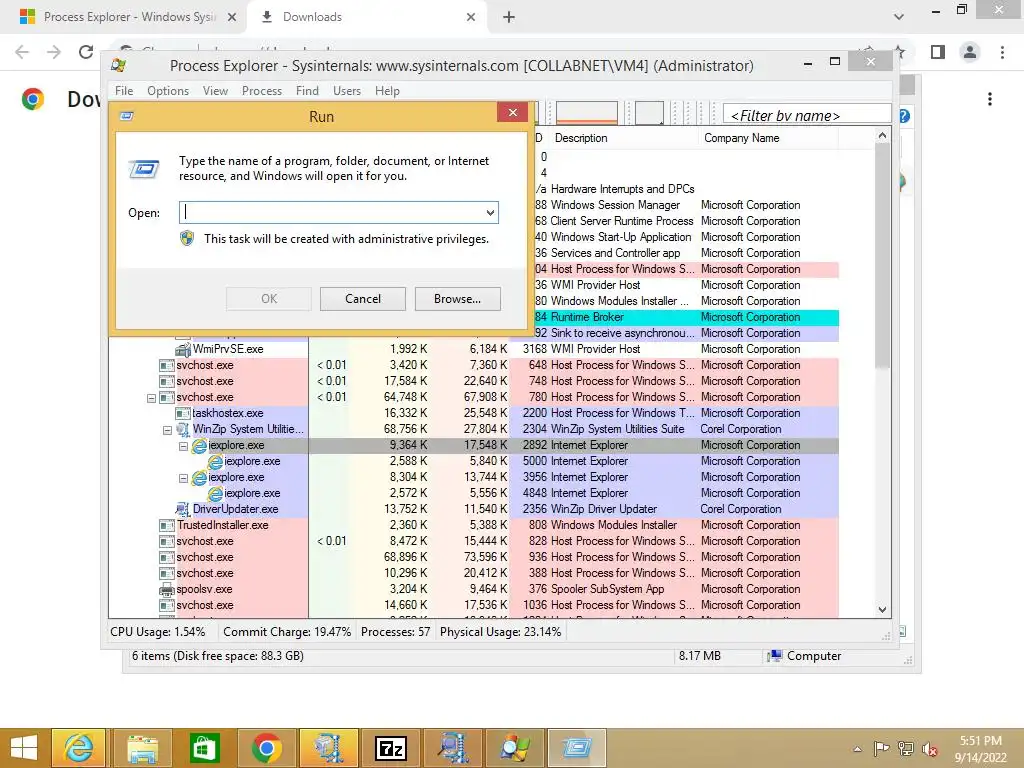
Task: Open Chrome's three-dot main menu
Action: (1002, 52)
